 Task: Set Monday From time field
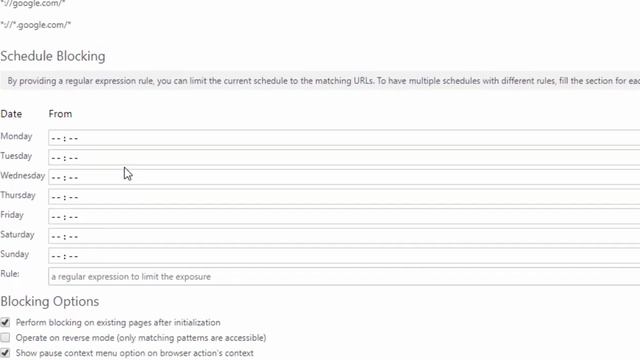(x=344, y=138)
